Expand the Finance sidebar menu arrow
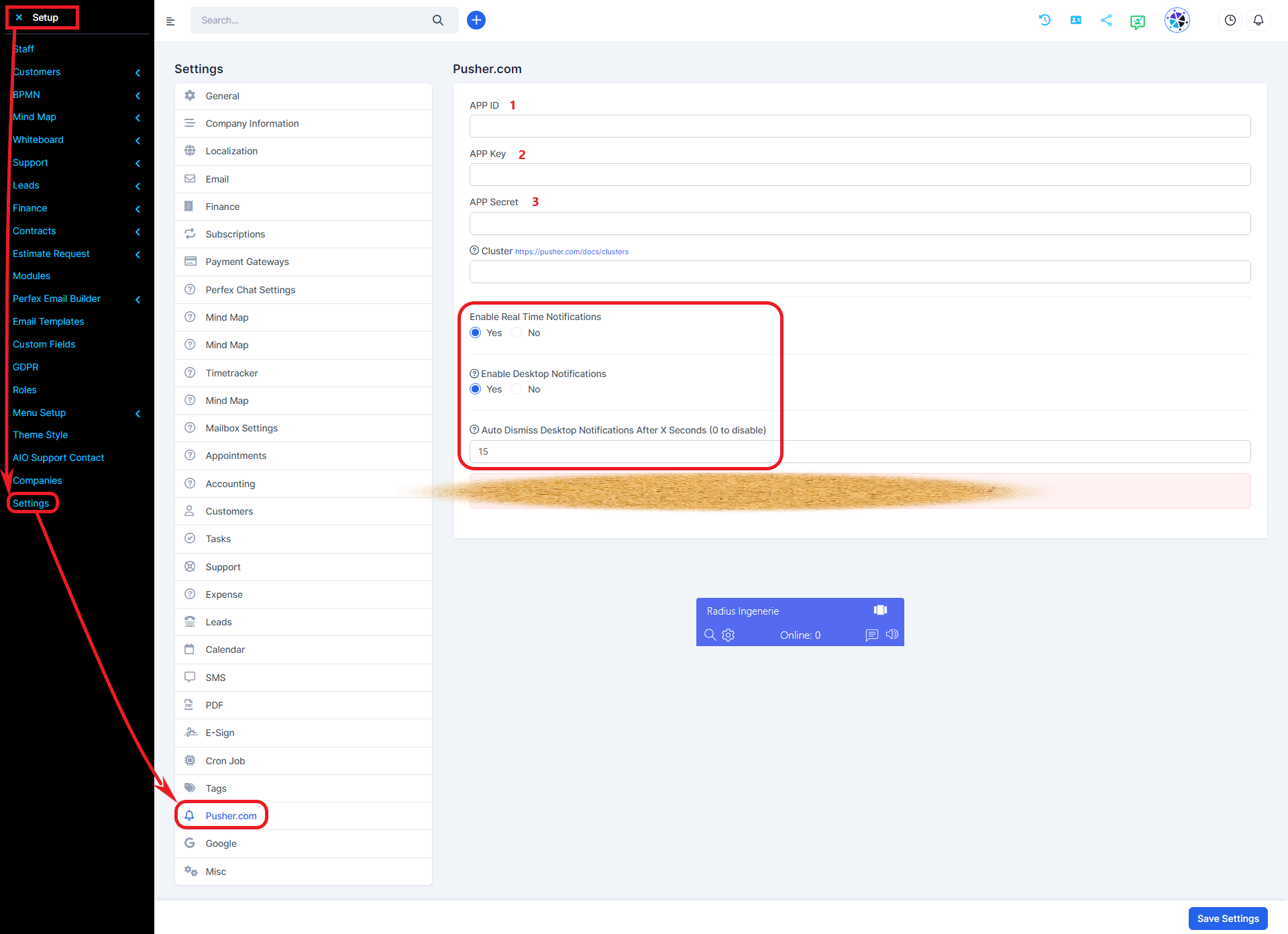 pos(138,209)
